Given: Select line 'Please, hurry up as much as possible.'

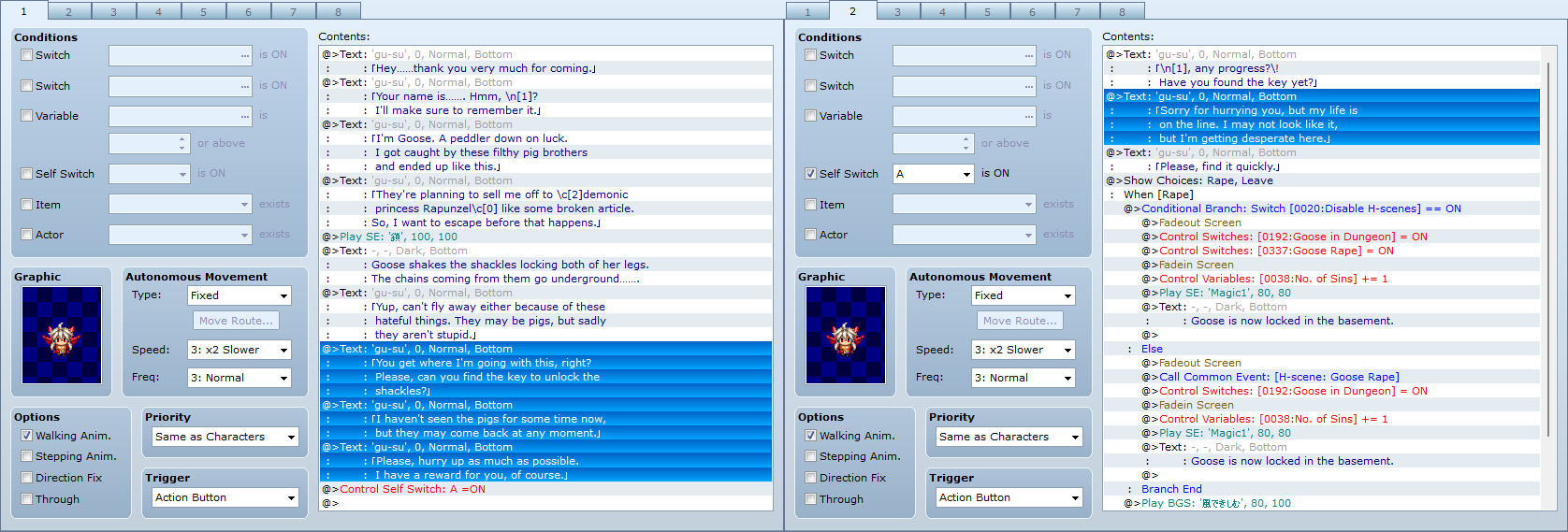Looking at the screenshot, I should pyautogui.click(x=545, y=461).
